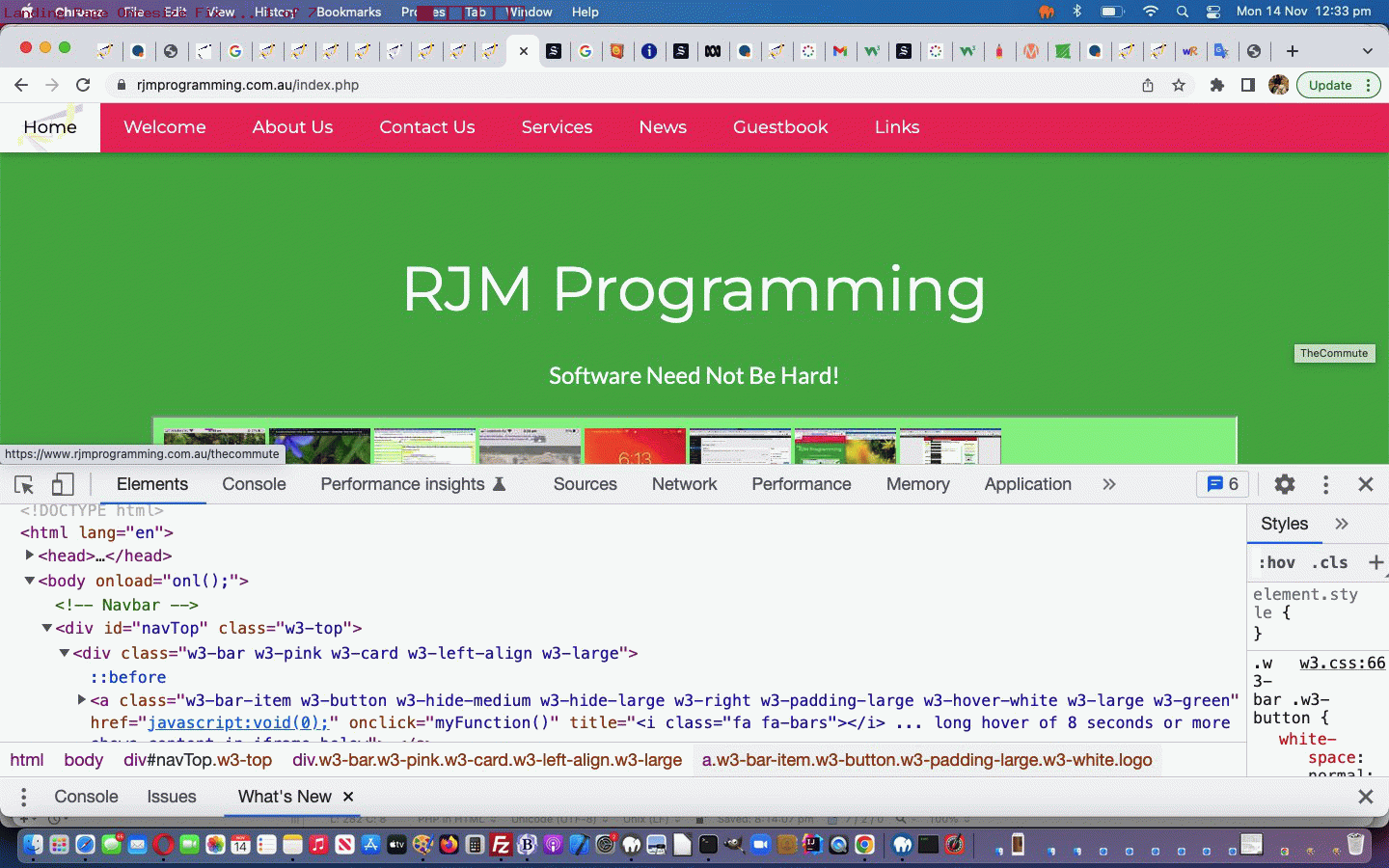Image resolution: width=1389 pixels, height=868 pixels.
Task: Select the ::before pseudo-element row
Action: click(128, 677)
